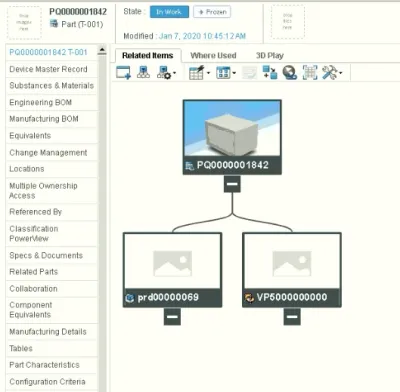Click the In Work state button

coord(169,12)
